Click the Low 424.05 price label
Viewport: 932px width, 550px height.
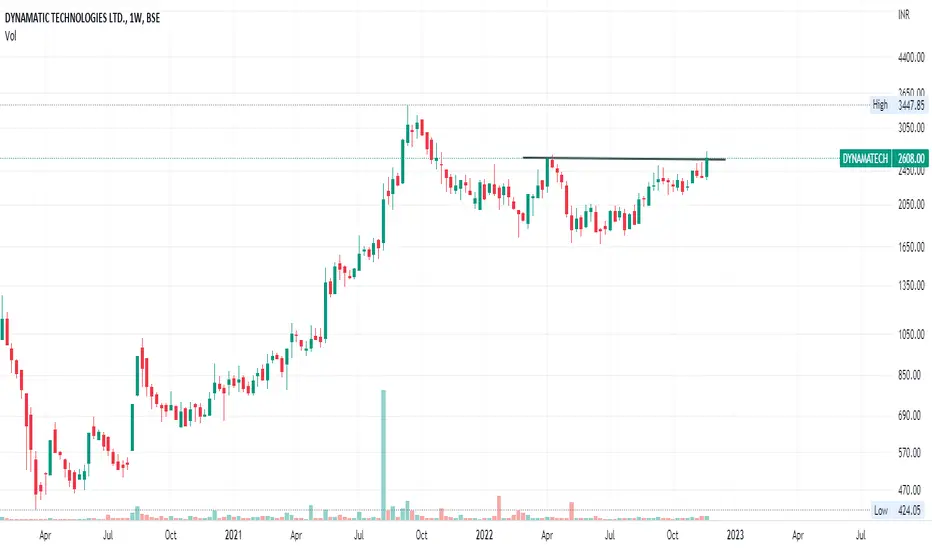click(x=899, y=510)
